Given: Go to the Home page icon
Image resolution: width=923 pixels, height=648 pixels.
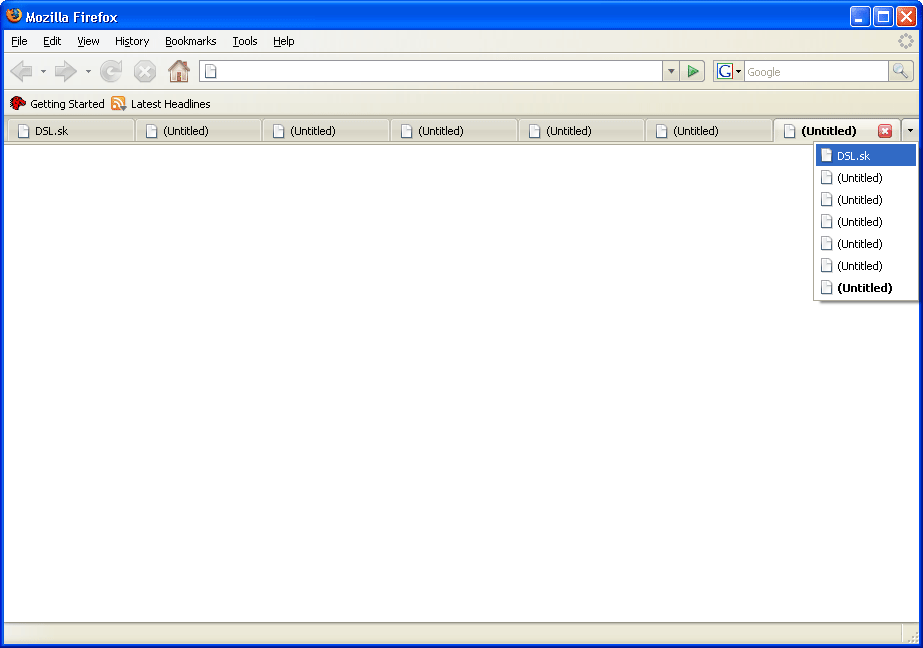Looking at the screenshot, I should [x=179, y=72].
